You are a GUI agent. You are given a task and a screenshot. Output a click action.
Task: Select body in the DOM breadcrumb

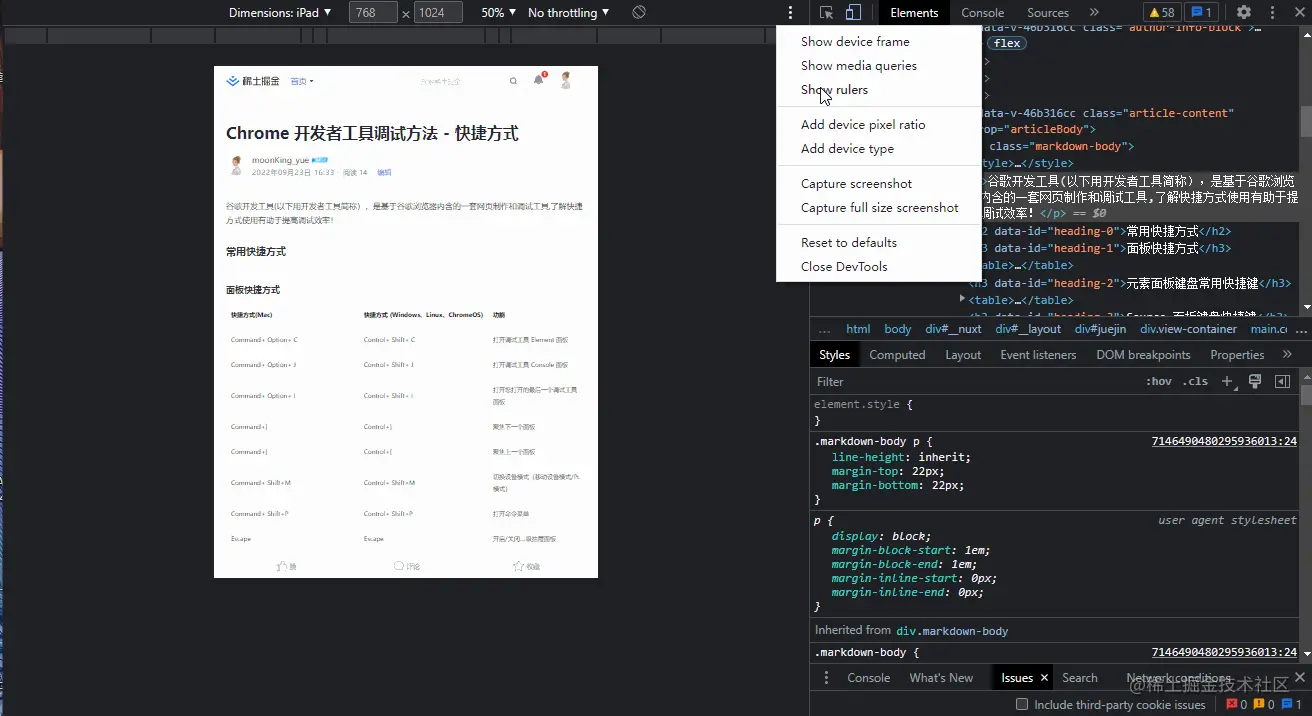[898, 329]
